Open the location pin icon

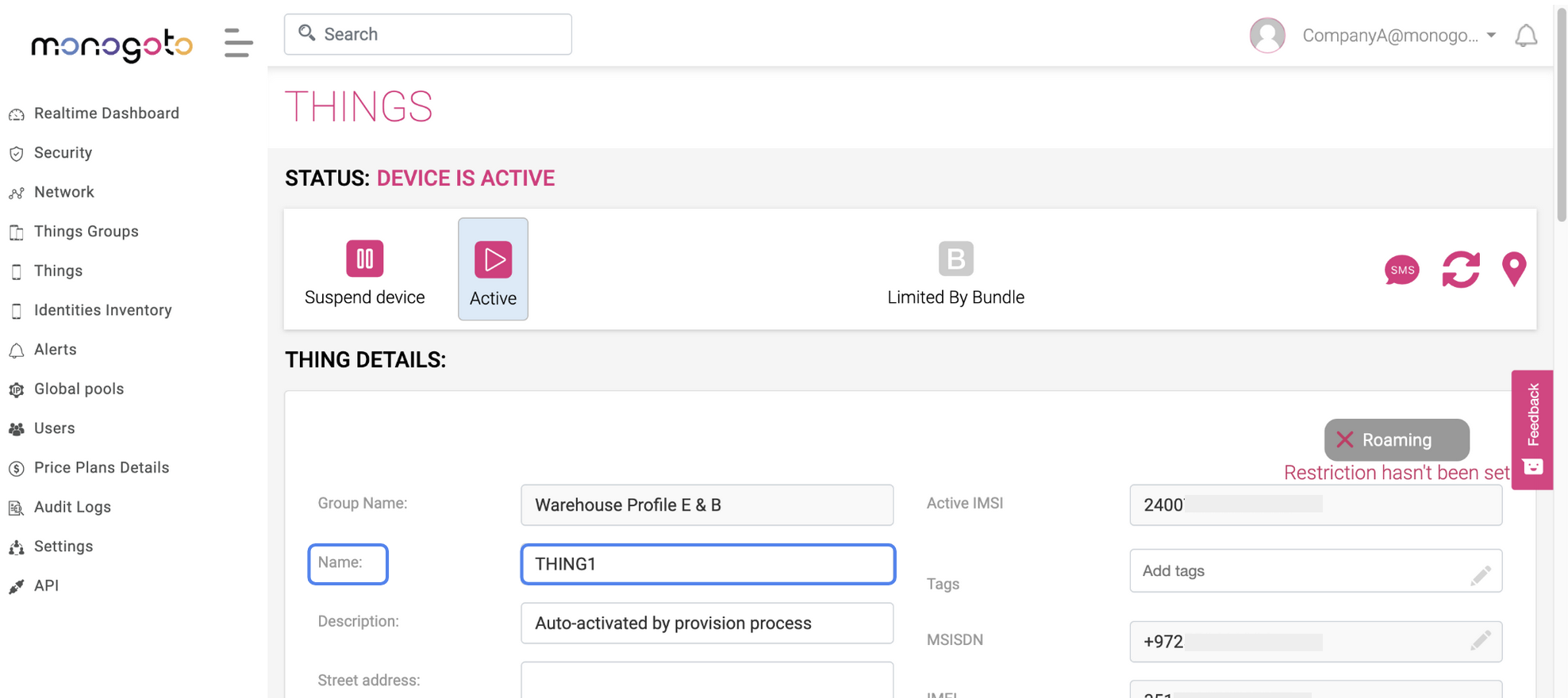(1514, 270)
